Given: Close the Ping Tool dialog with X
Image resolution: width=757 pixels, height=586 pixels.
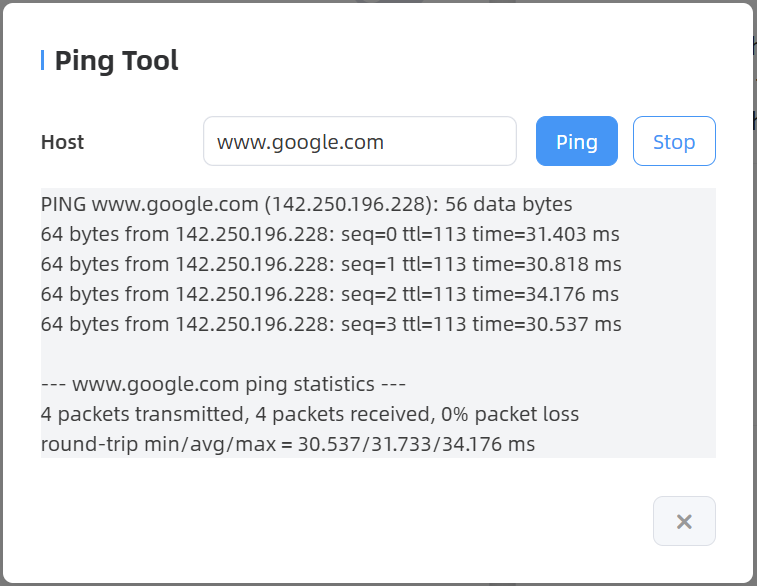Looking at the screenshot, I should coord(684,521).
